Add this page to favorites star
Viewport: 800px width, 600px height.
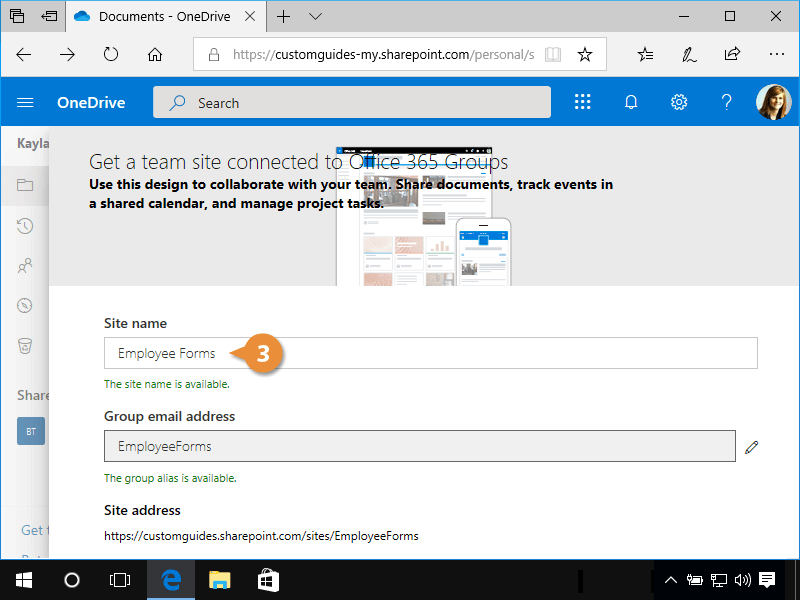point(585,54)
